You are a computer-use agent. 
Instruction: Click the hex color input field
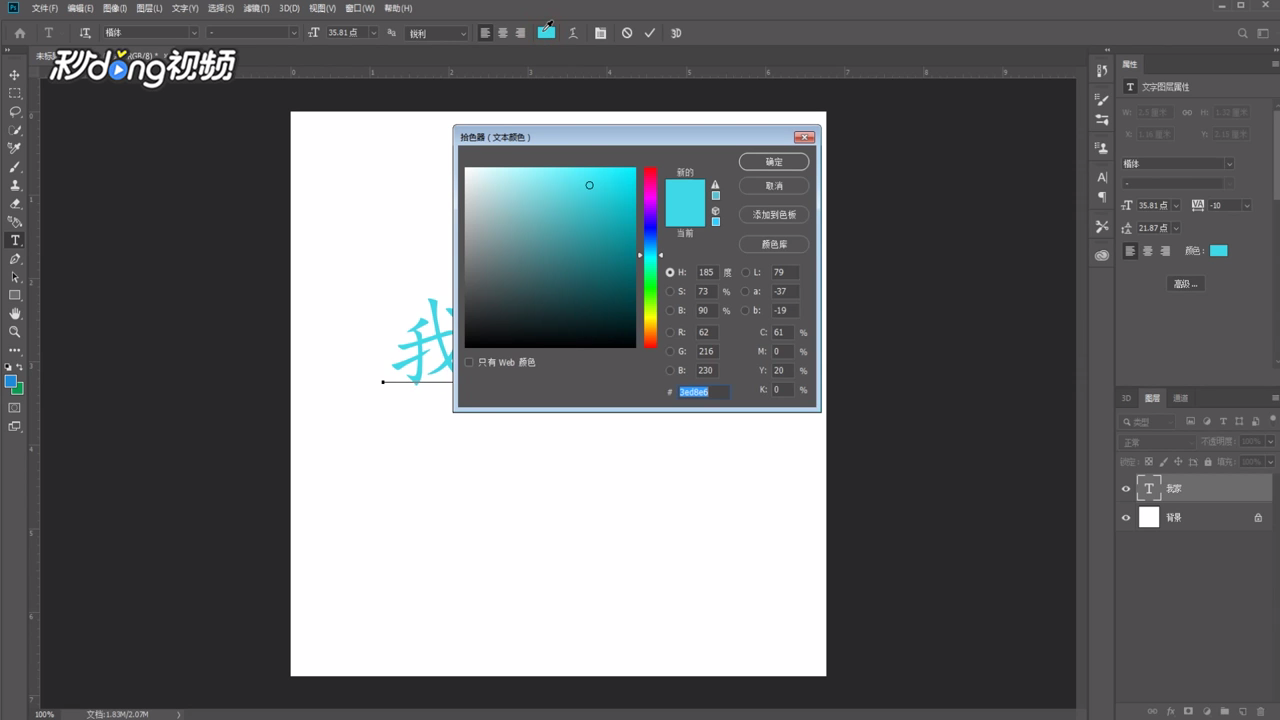[704, 392]
